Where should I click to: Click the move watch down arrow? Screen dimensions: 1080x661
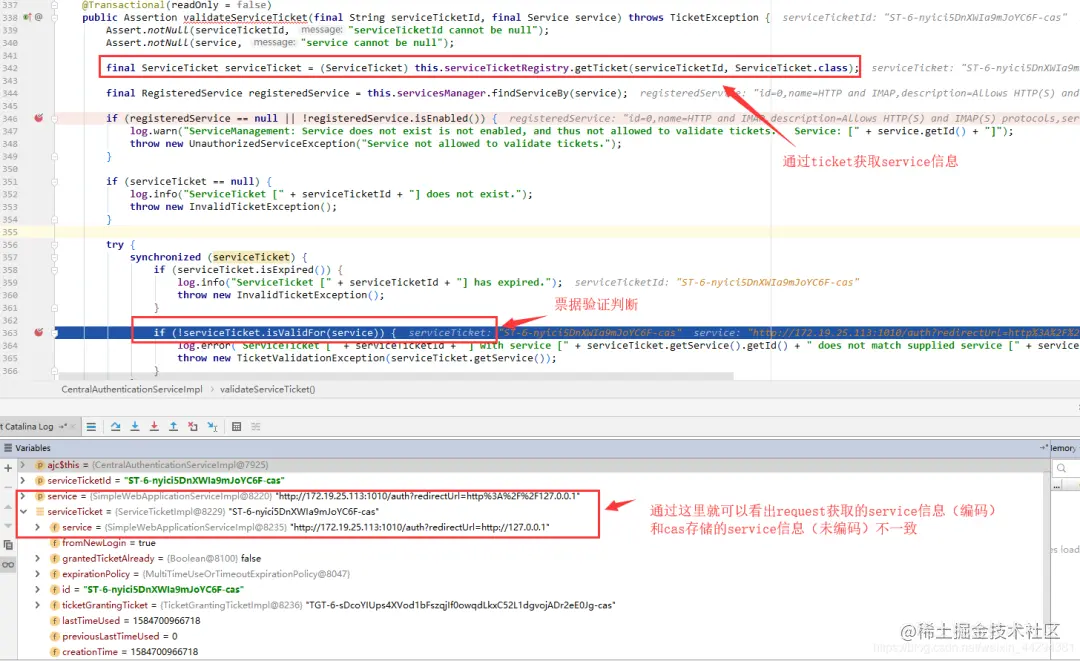[8, 525]
